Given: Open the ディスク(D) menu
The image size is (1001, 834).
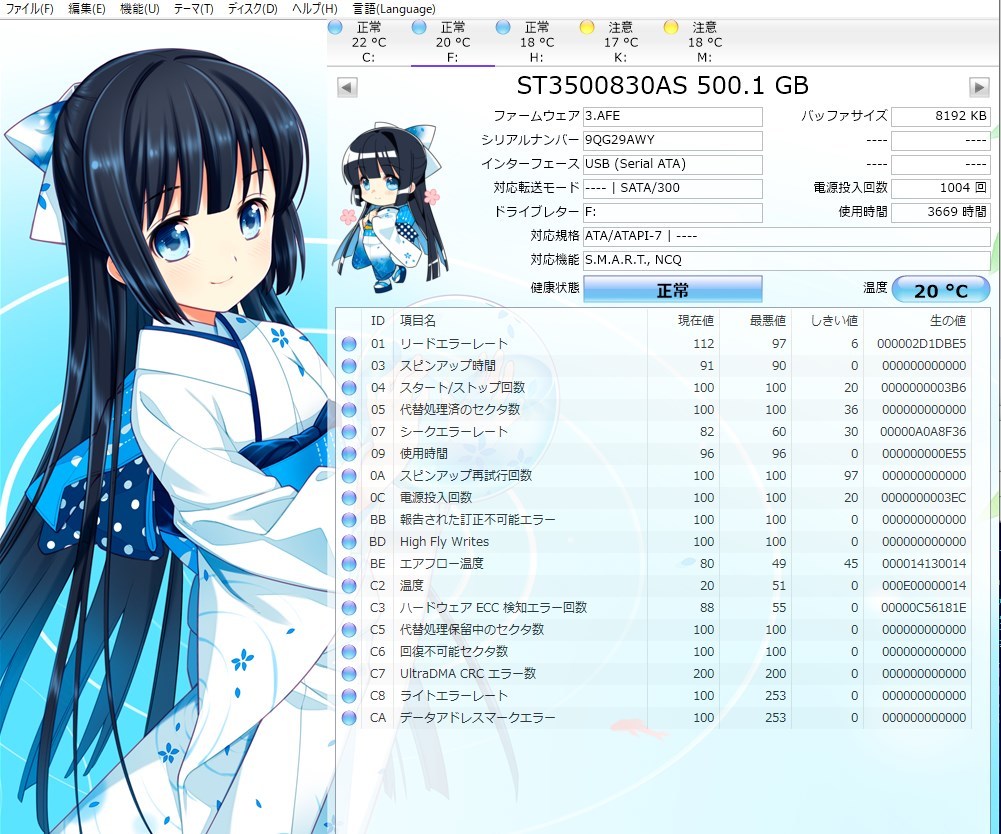Looking at the screenshot, I should click(x=253, y=9).
